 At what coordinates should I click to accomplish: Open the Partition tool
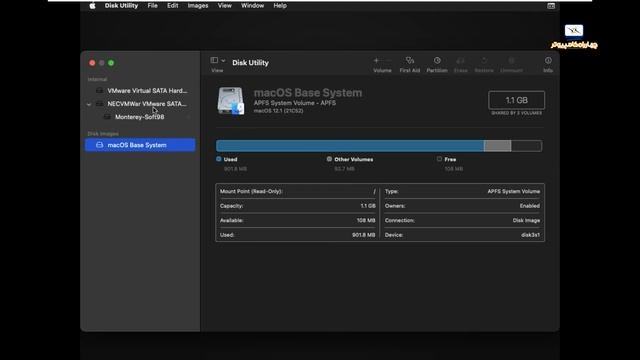click(437, 60)
